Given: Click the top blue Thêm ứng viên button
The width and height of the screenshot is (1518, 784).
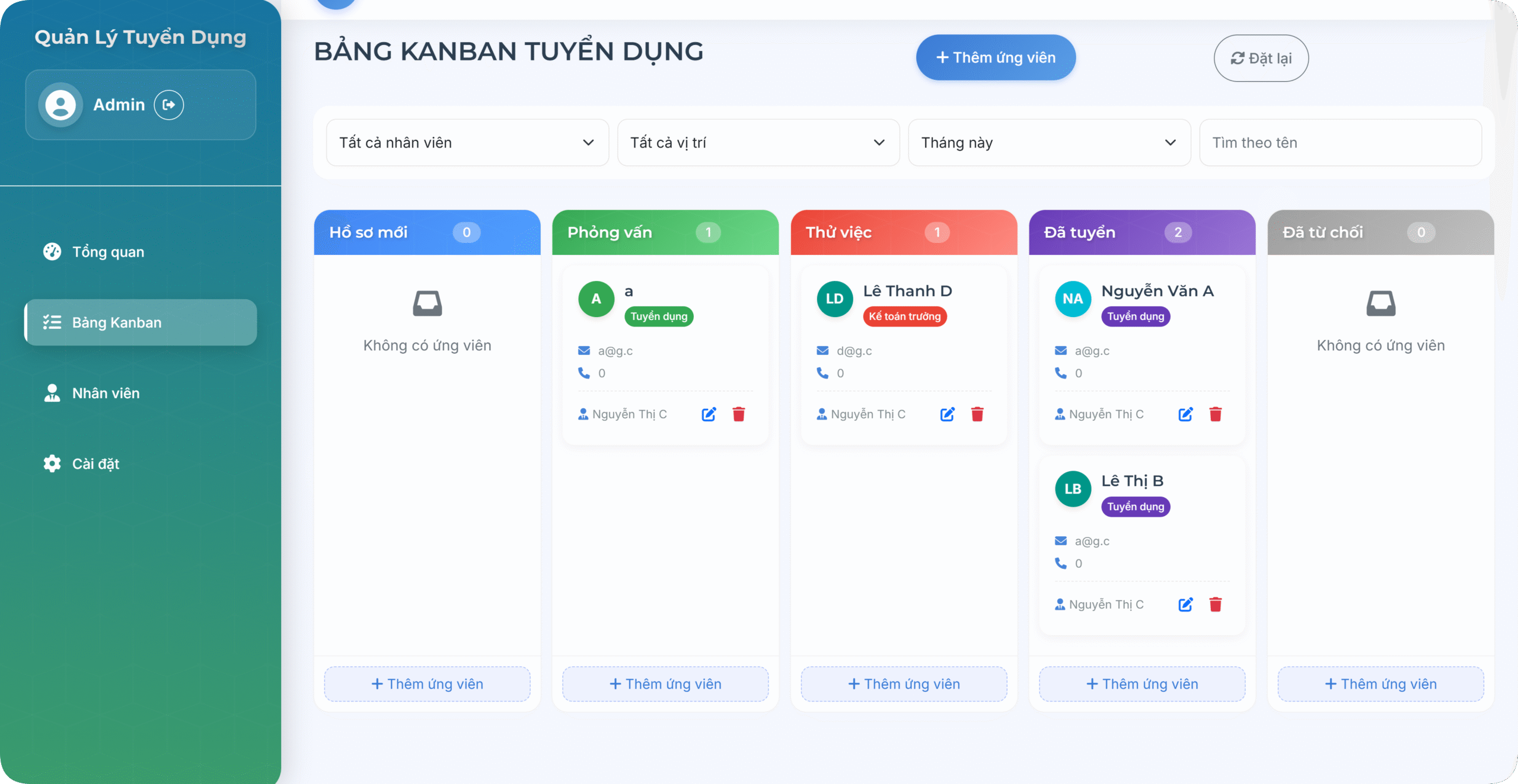Looking at the screenshot, I should coord(996,57).
